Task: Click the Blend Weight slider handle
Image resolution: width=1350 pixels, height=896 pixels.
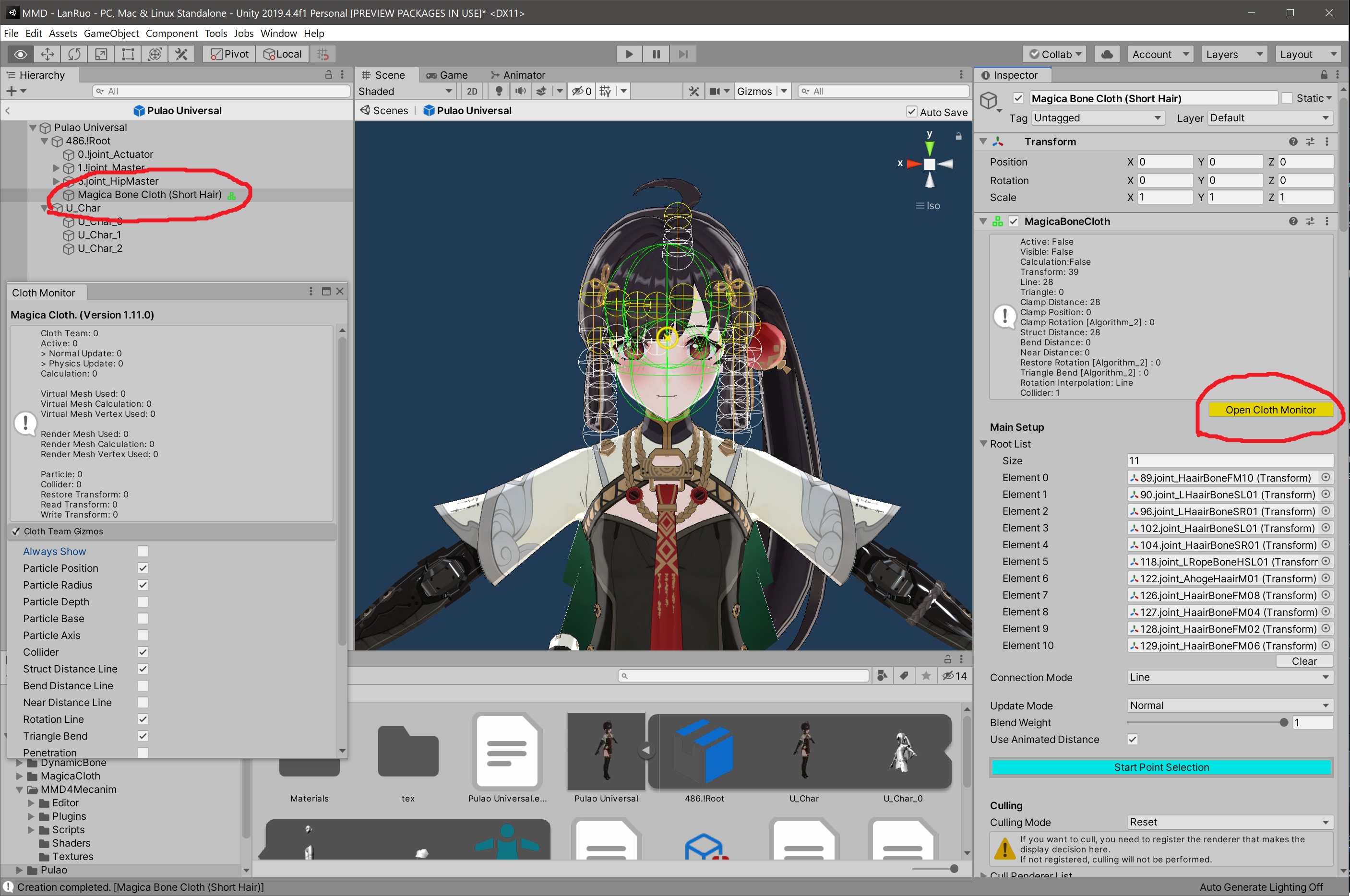Action: point(1284,723)
